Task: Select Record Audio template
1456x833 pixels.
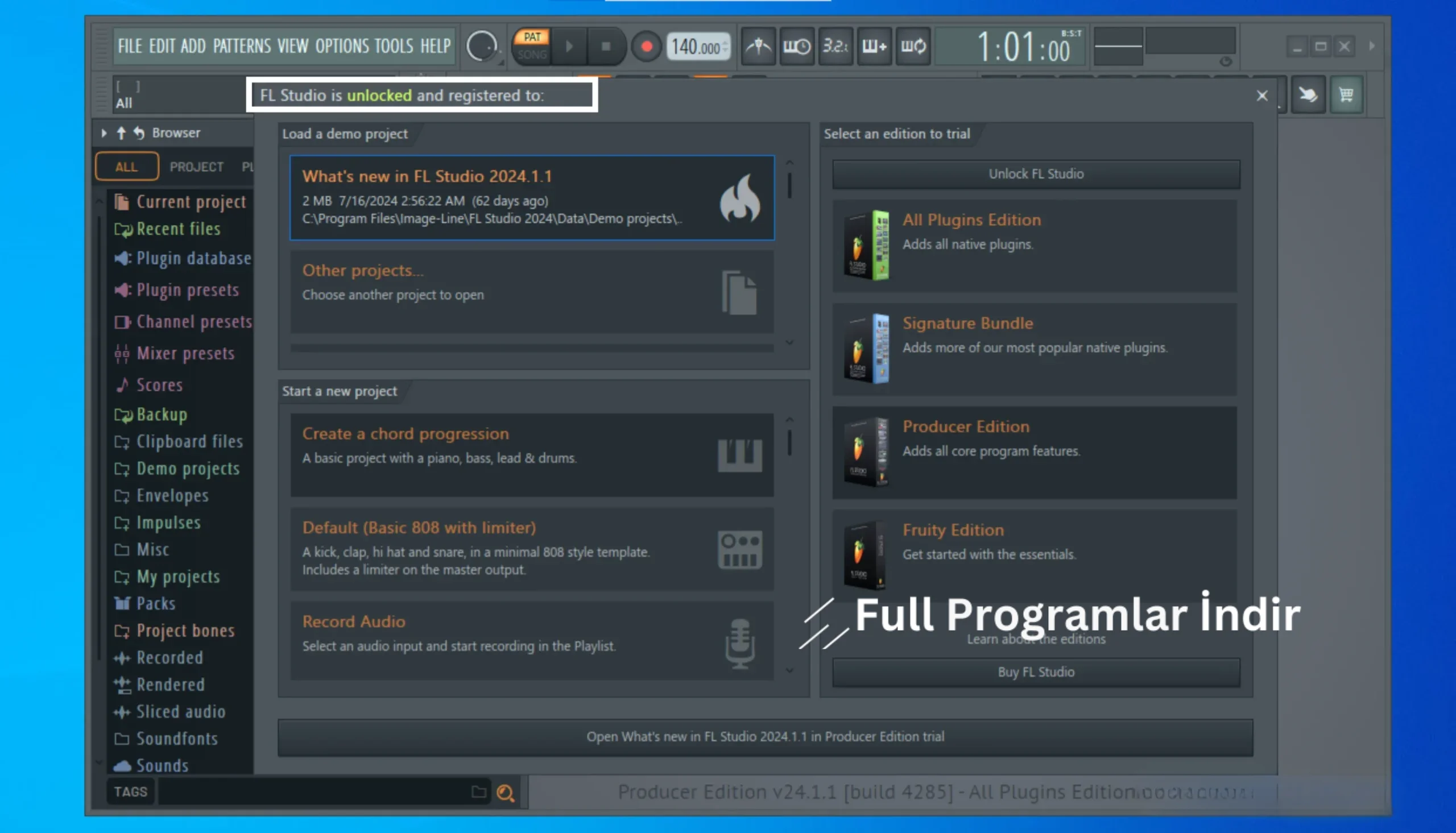Action: click(532, 641)
